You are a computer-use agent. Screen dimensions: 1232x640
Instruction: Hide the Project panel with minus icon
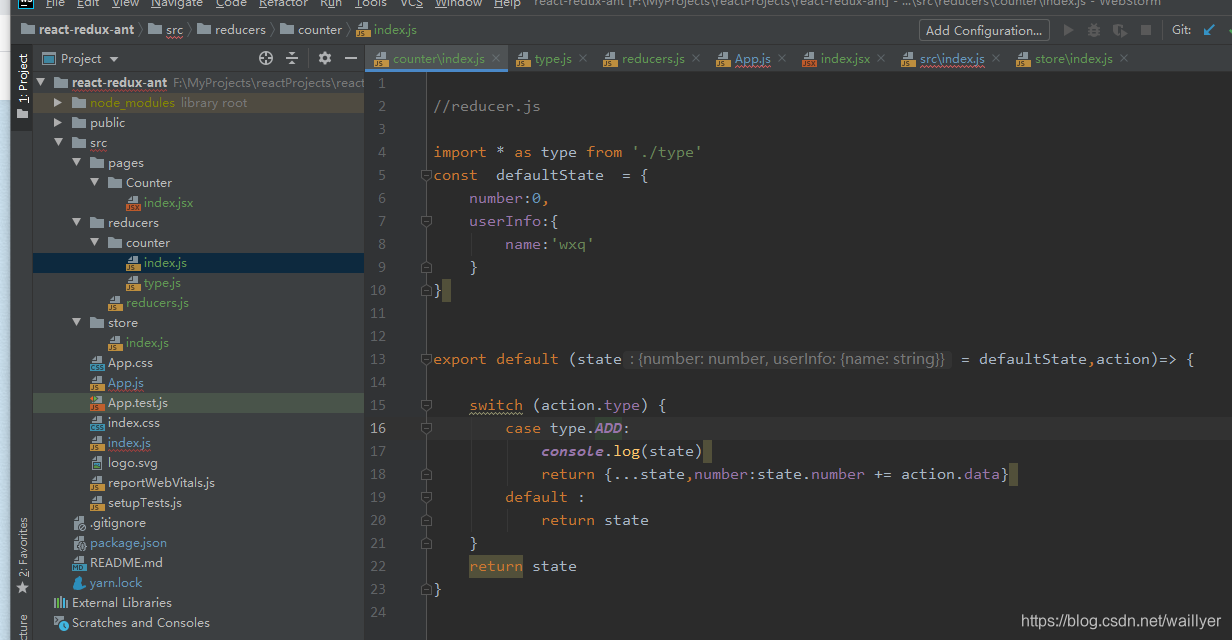pyautogui.click(x=349, y=59)
